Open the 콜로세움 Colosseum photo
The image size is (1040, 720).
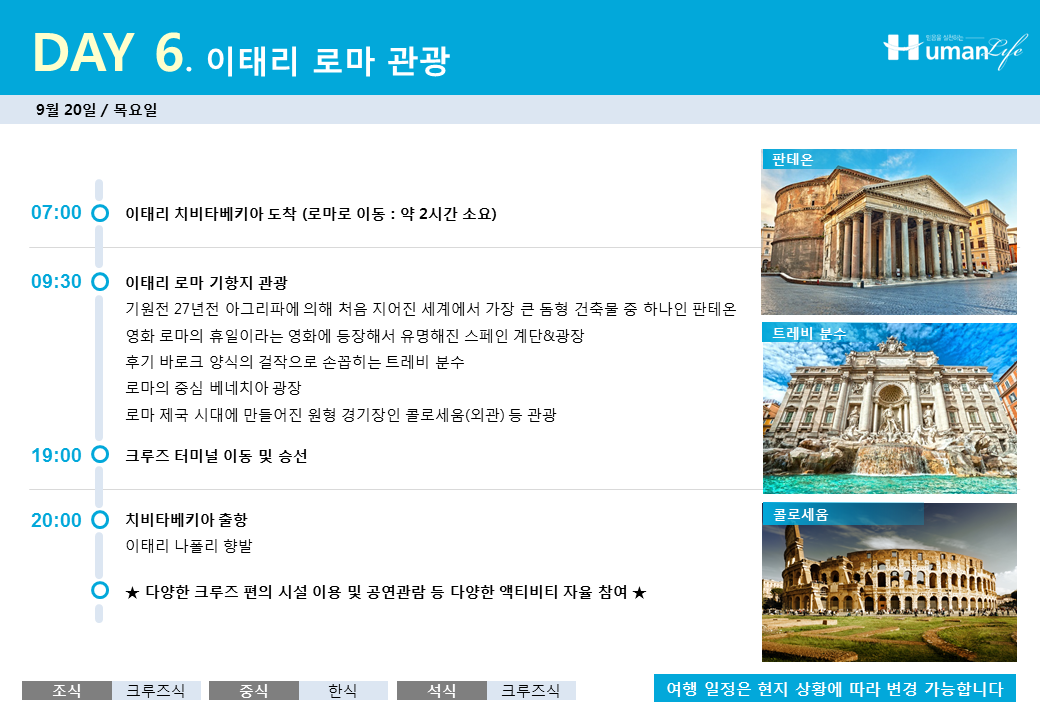(889, 582)
